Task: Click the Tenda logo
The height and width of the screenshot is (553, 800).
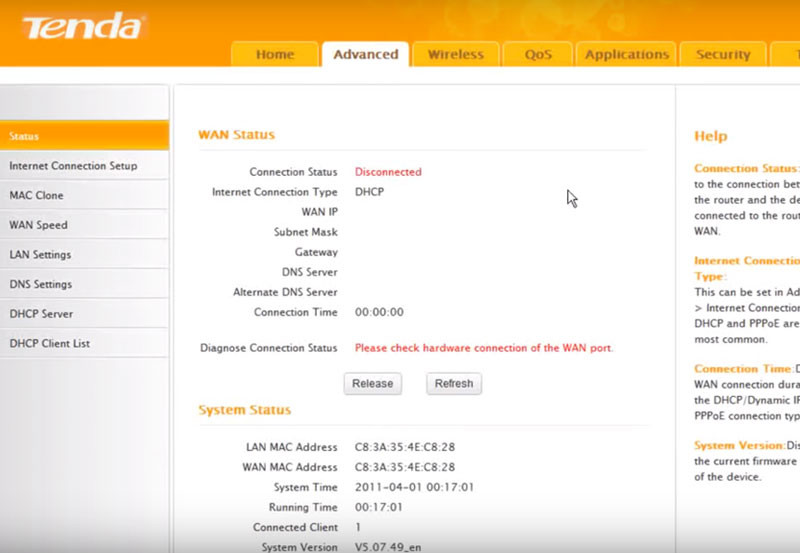Action: (x=84, y=27)
